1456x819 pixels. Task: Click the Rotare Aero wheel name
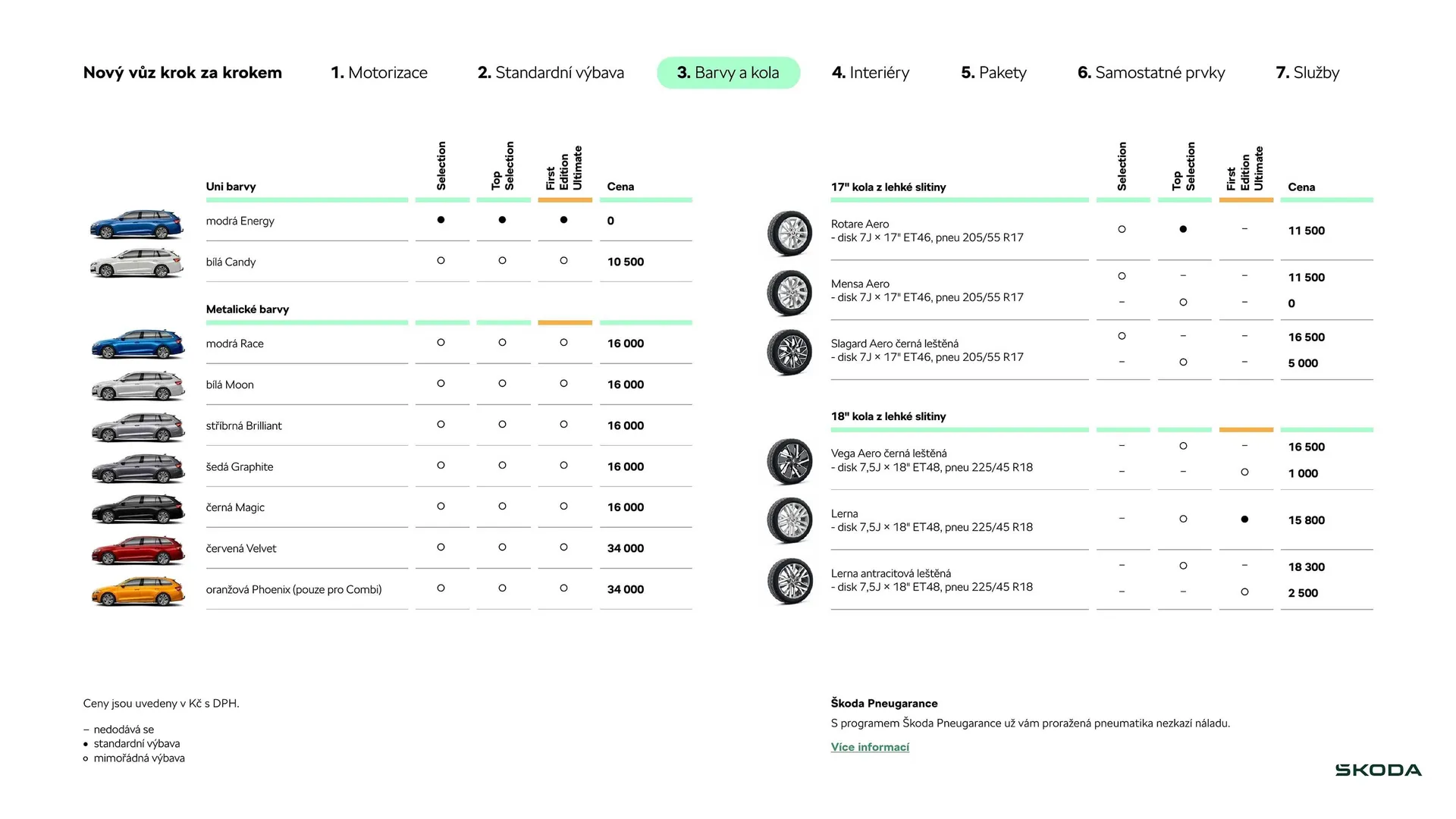(860, 224)
